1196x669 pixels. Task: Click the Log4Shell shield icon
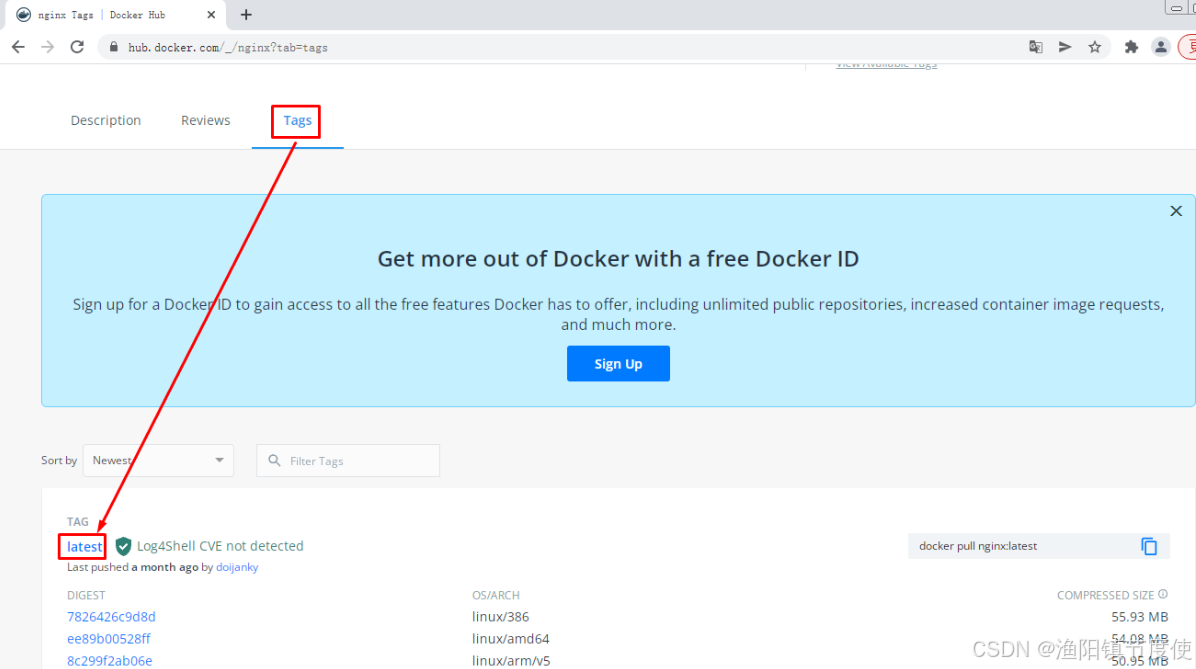click(x=123, y=546)
